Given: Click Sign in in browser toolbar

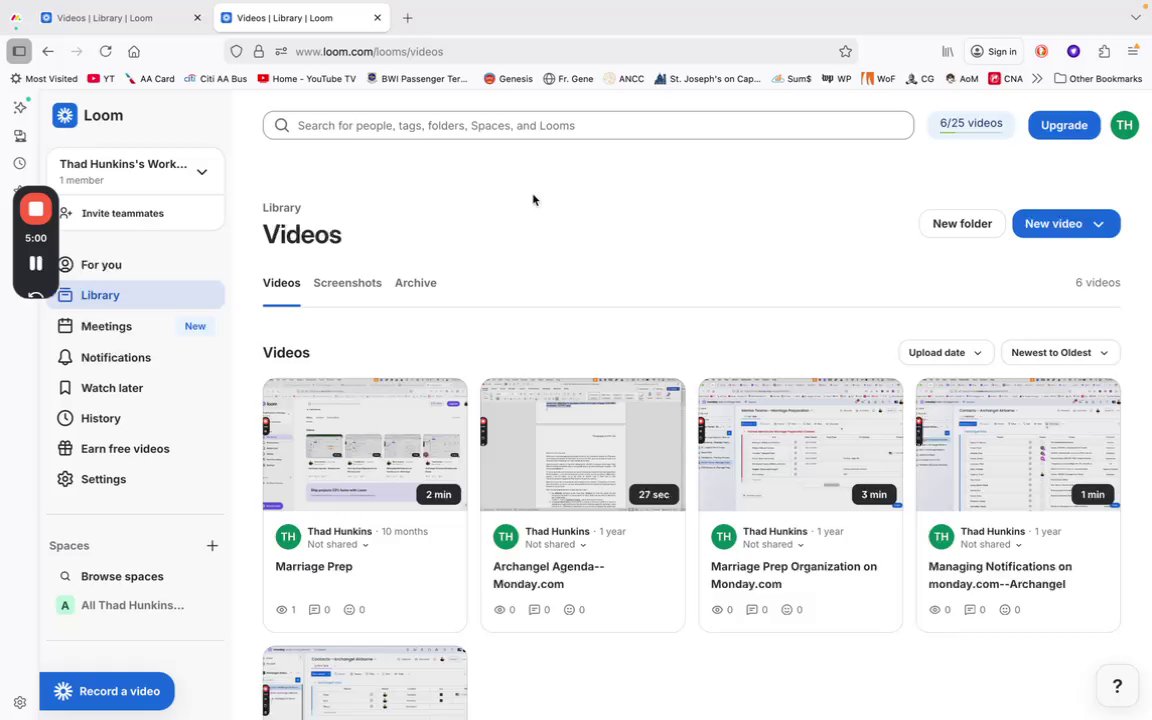Looking at the screenshot, I should coord(993,51).
